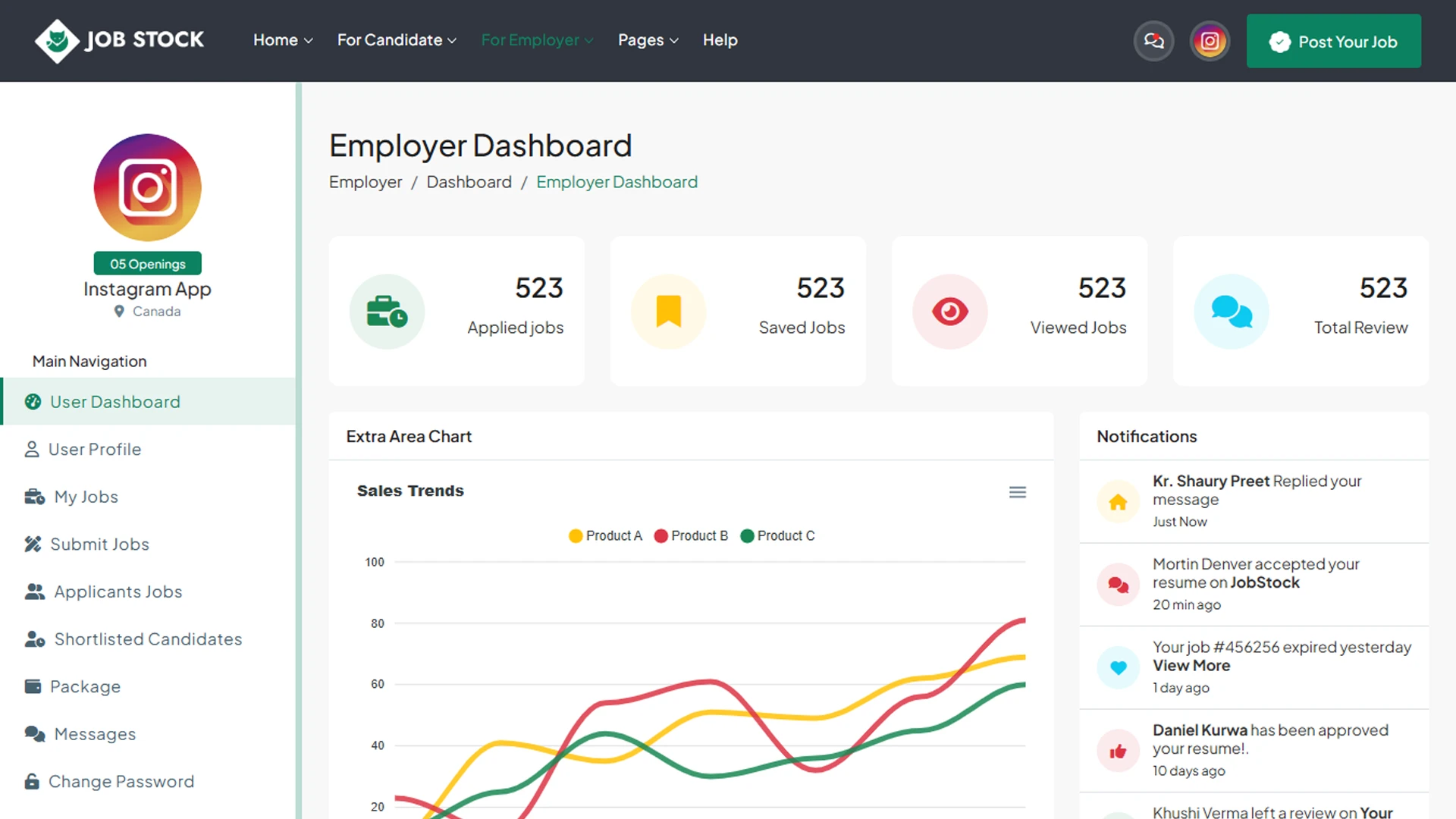Click the Package wallet icon
Screen dimensions: 1456x819
(x=33, y=686)
